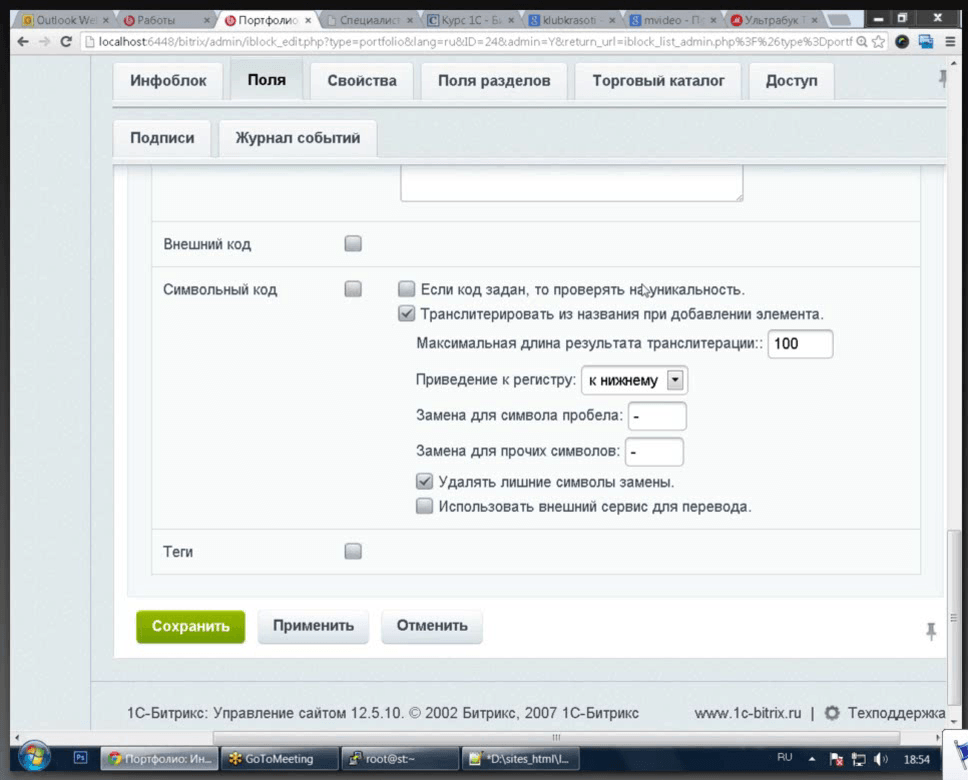This screenshot has width=968, height=780.
Task: Launch Photoshop from the taskbar
Action: pyautogui.click(x=81, y=758)
